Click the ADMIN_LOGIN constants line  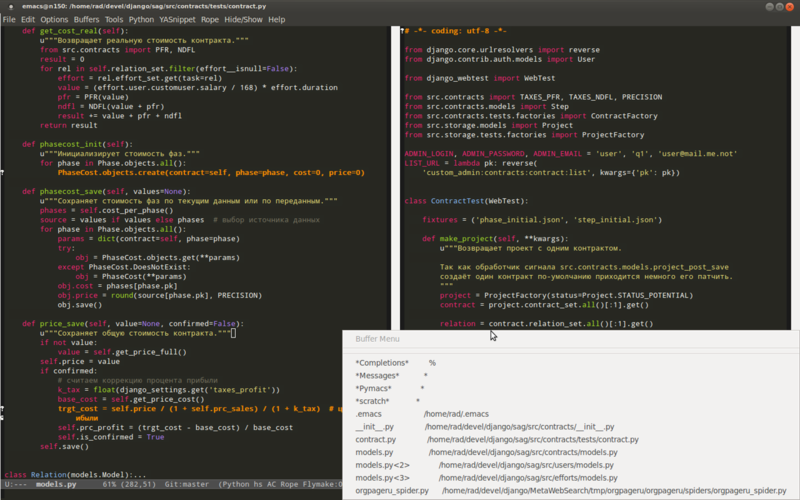coord(570,154)
